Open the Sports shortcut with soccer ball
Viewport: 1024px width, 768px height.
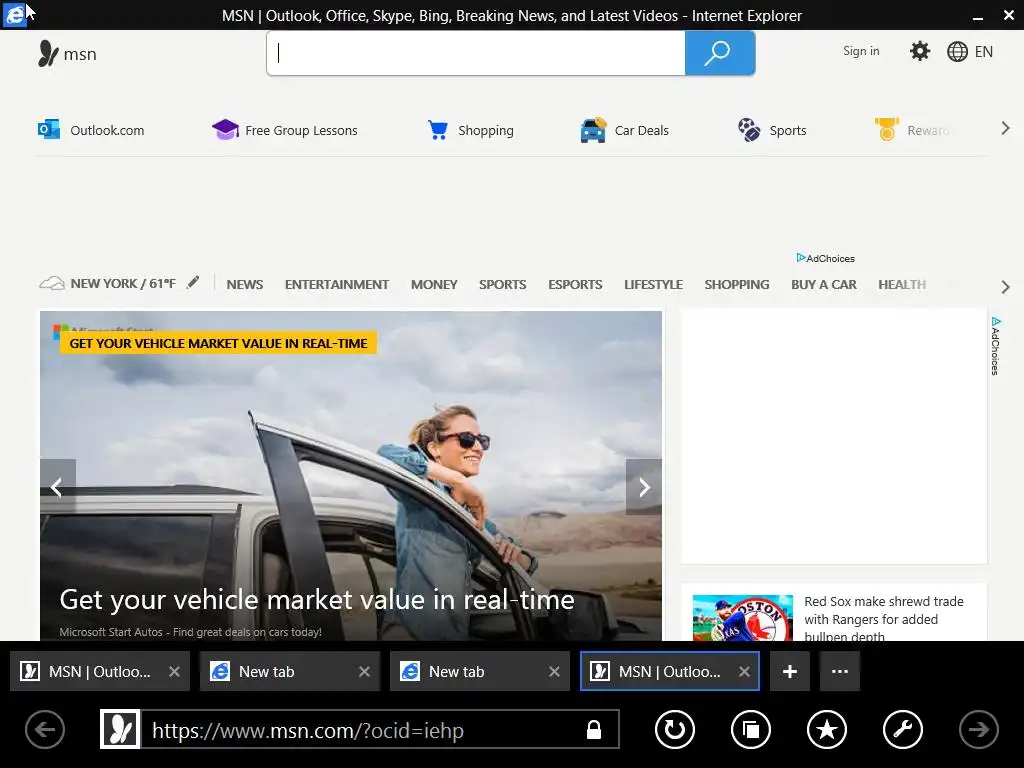tap(772, 130)
